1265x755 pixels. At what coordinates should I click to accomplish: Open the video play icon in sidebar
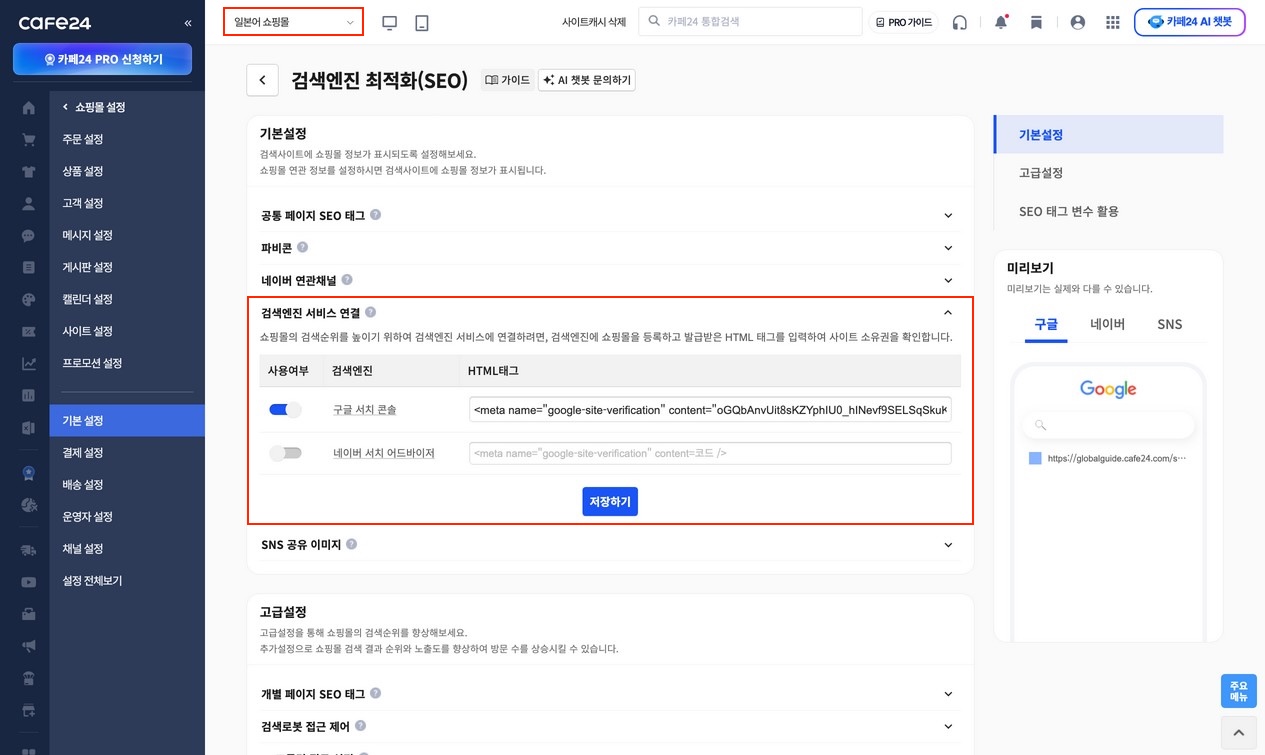pyautogui.click(x=28, y=581)
